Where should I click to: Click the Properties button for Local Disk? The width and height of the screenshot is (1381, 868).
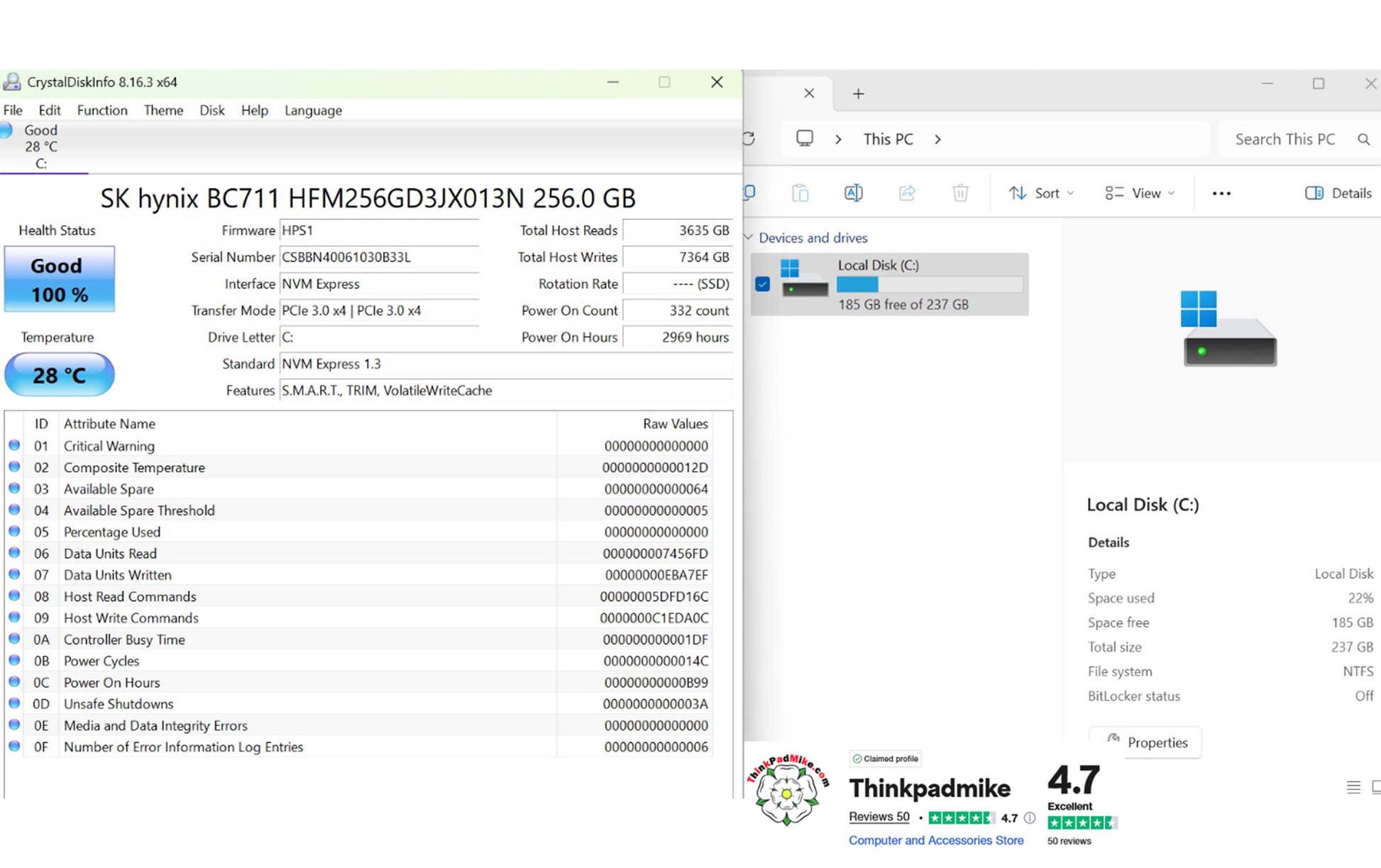(1145, 742)
